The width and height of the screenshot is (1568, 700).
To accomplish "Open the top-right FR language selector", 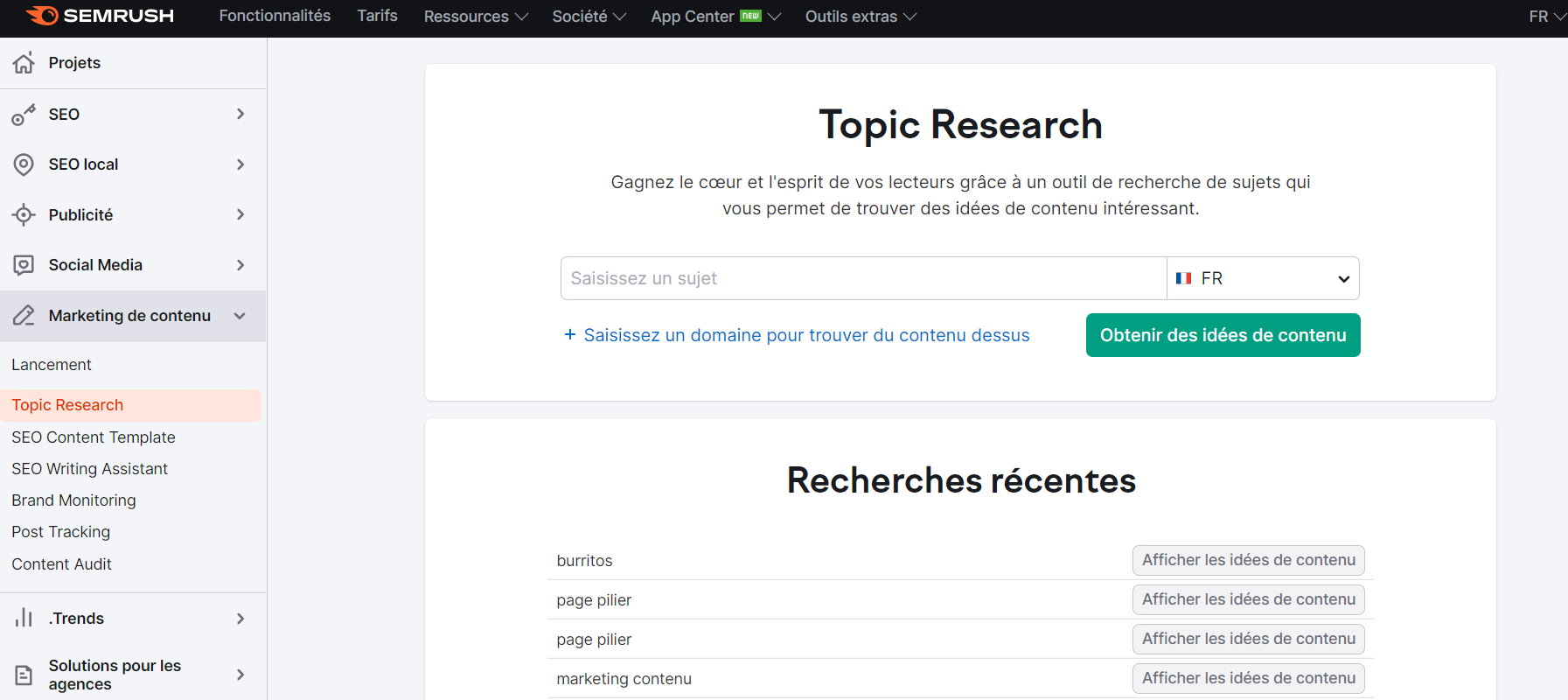I will tap(1545, 17).
